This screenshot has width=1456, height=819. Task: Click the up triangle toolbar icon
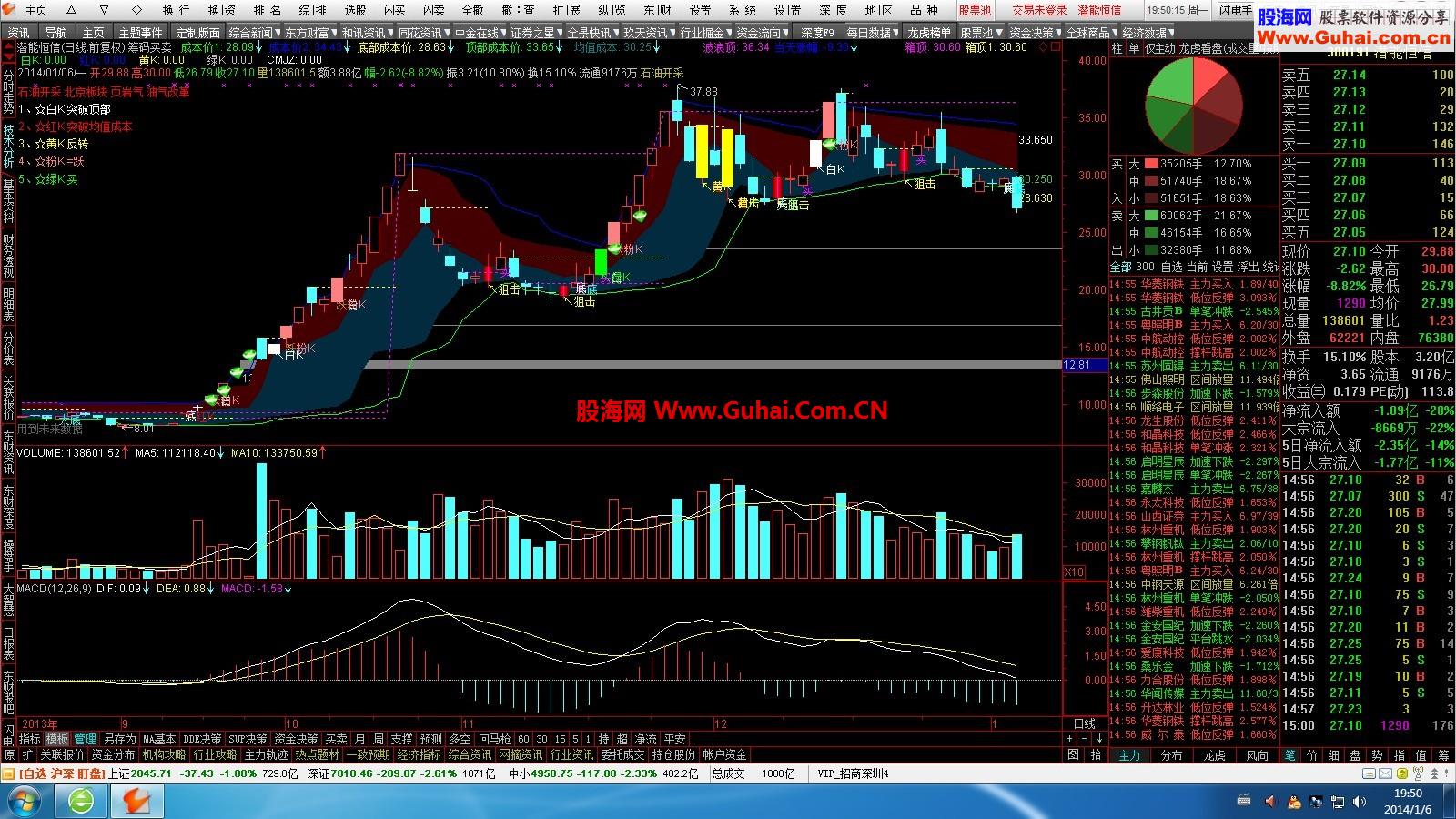click(71, 10)
